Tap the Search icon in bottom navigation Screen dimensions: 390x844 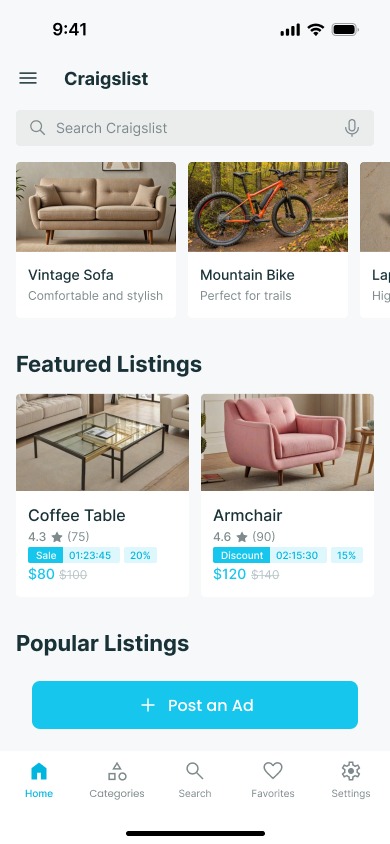tap(195, 771)
